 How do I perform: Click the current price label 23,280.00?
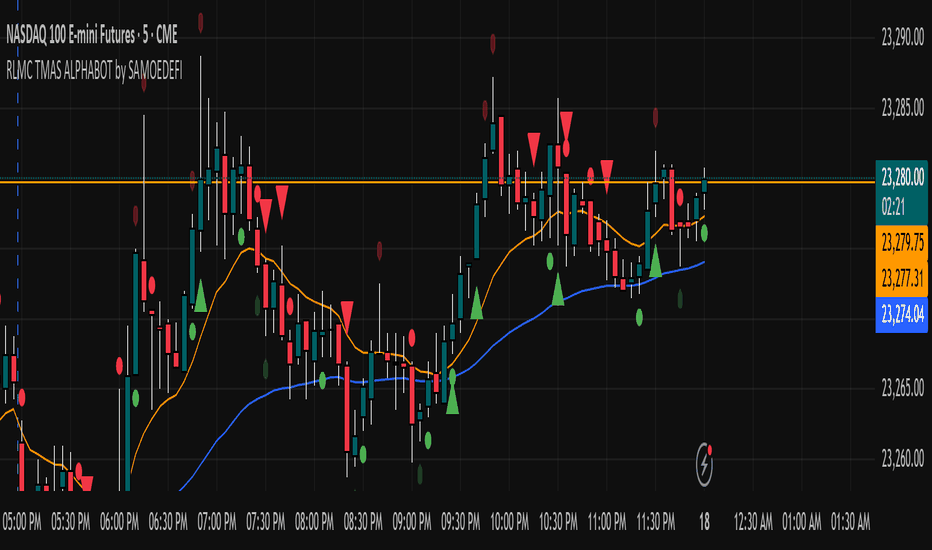tap(902, 177)
